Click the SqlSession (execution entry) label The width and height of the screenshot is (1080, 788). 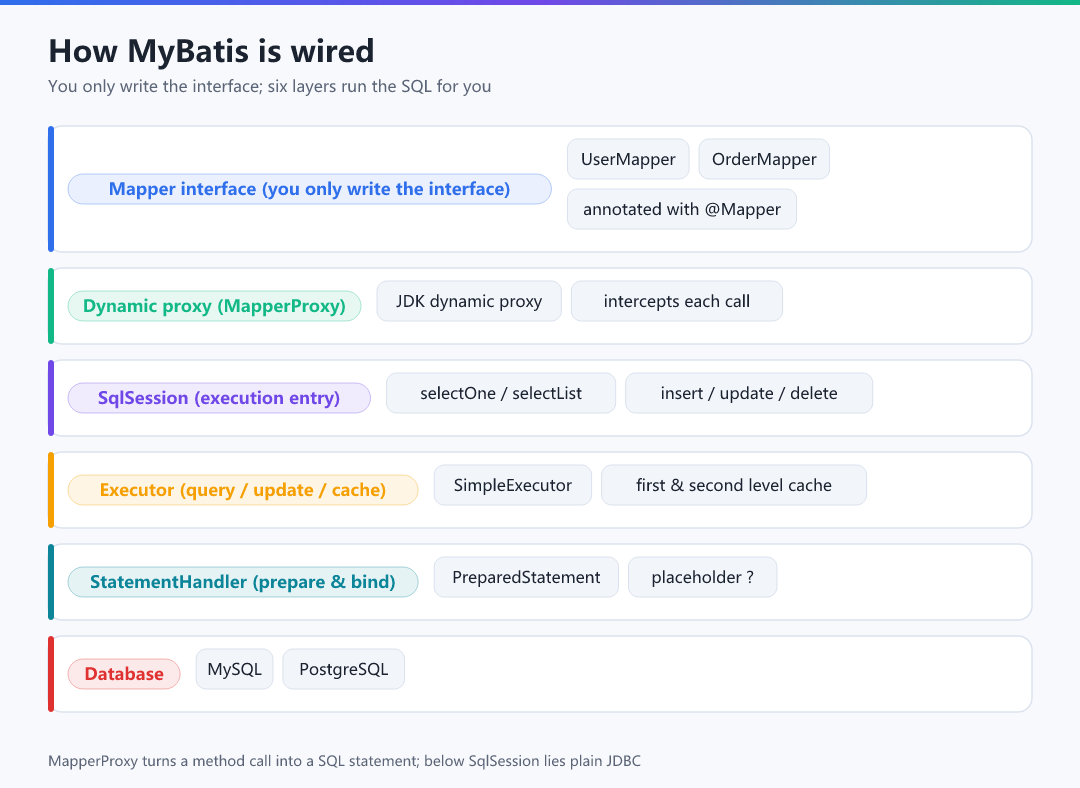(219, 397)
